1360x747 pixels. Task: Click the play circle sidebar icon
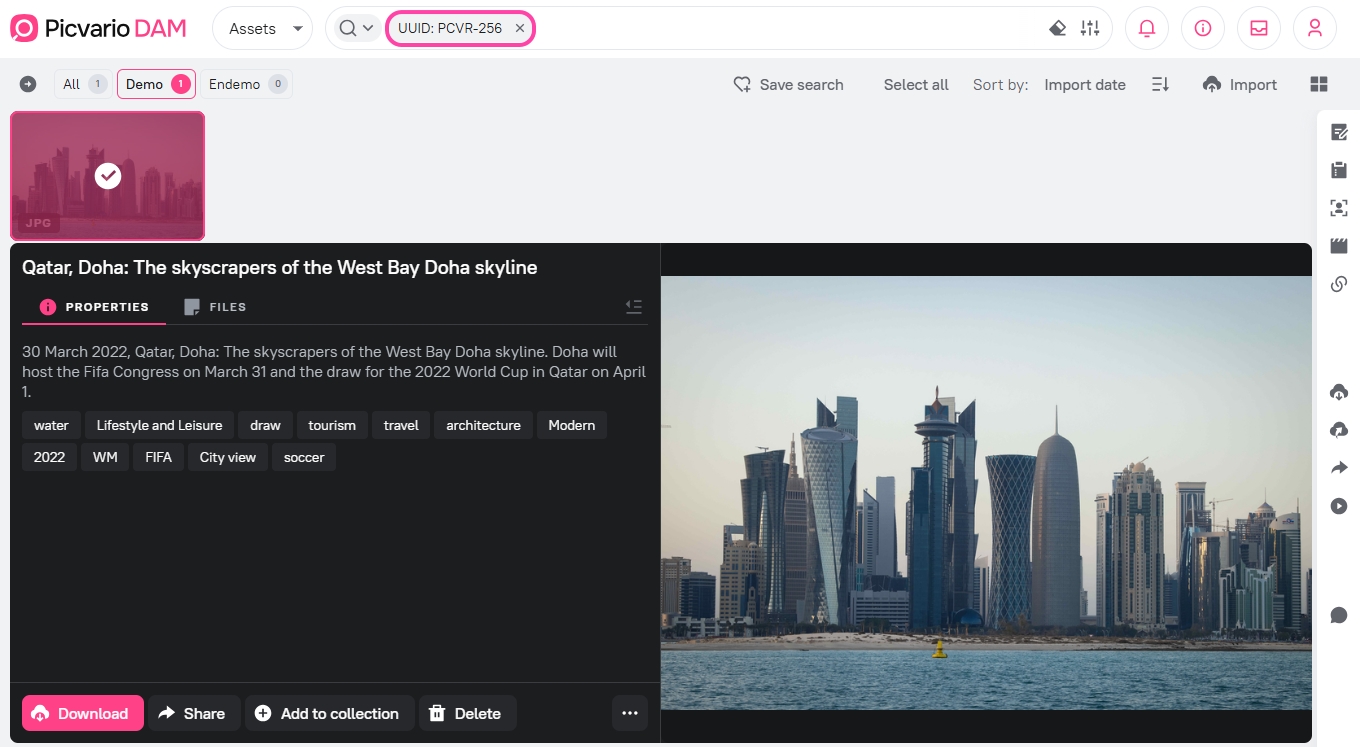tap(1339, 506)
